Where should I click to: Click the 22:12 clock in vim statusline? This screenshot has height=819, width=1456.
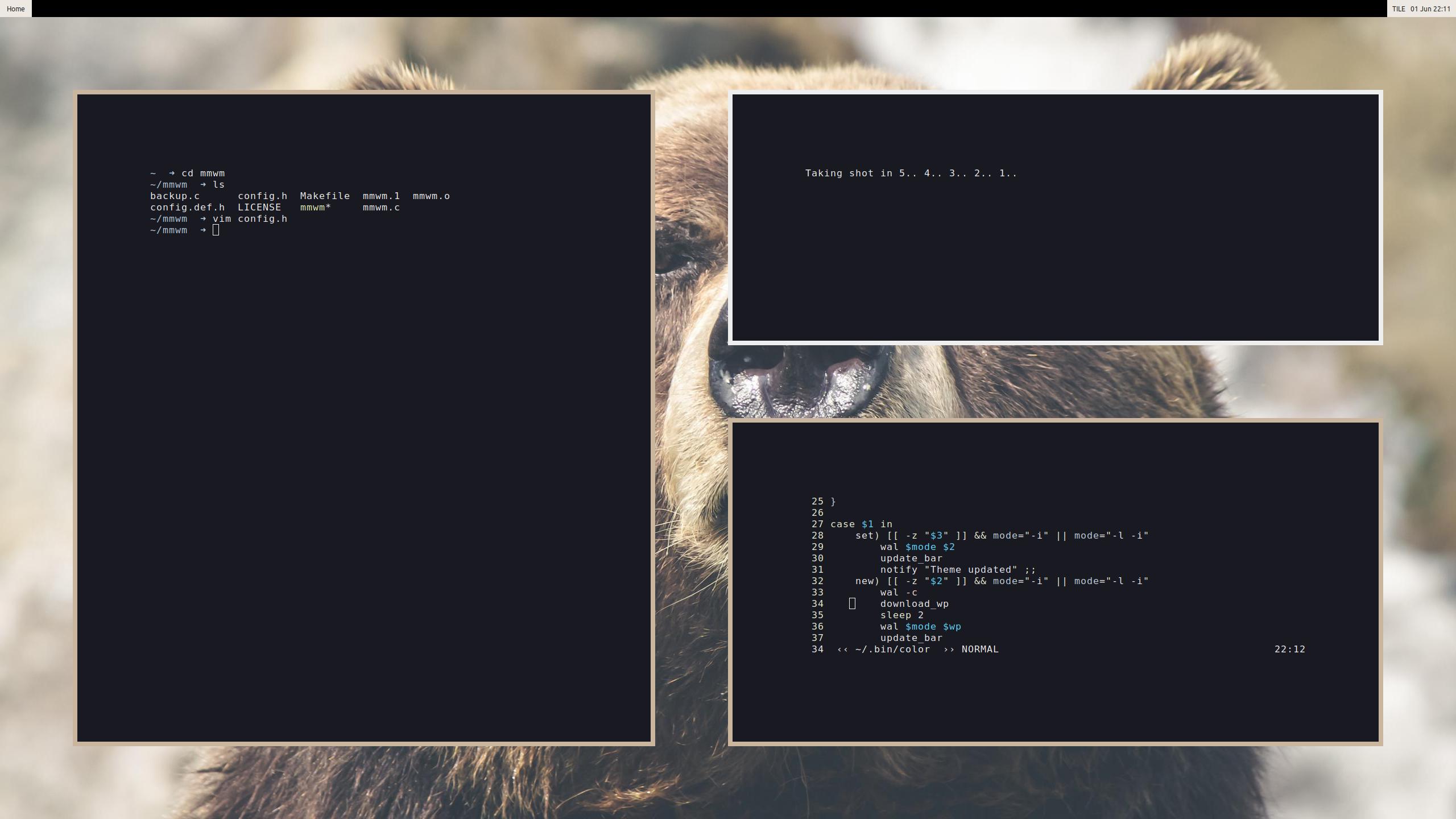pos(1289,649)
